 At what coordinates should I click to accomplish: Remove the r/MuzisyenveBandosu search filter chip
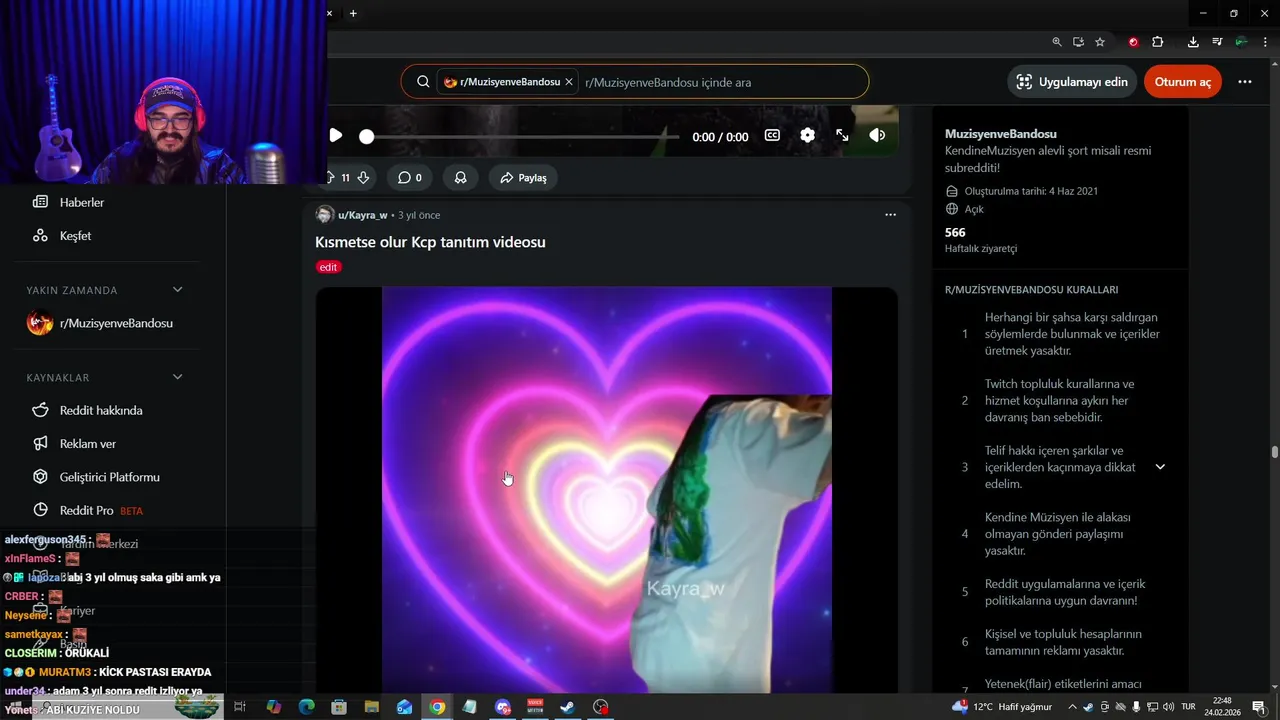(x=569, y=82)
